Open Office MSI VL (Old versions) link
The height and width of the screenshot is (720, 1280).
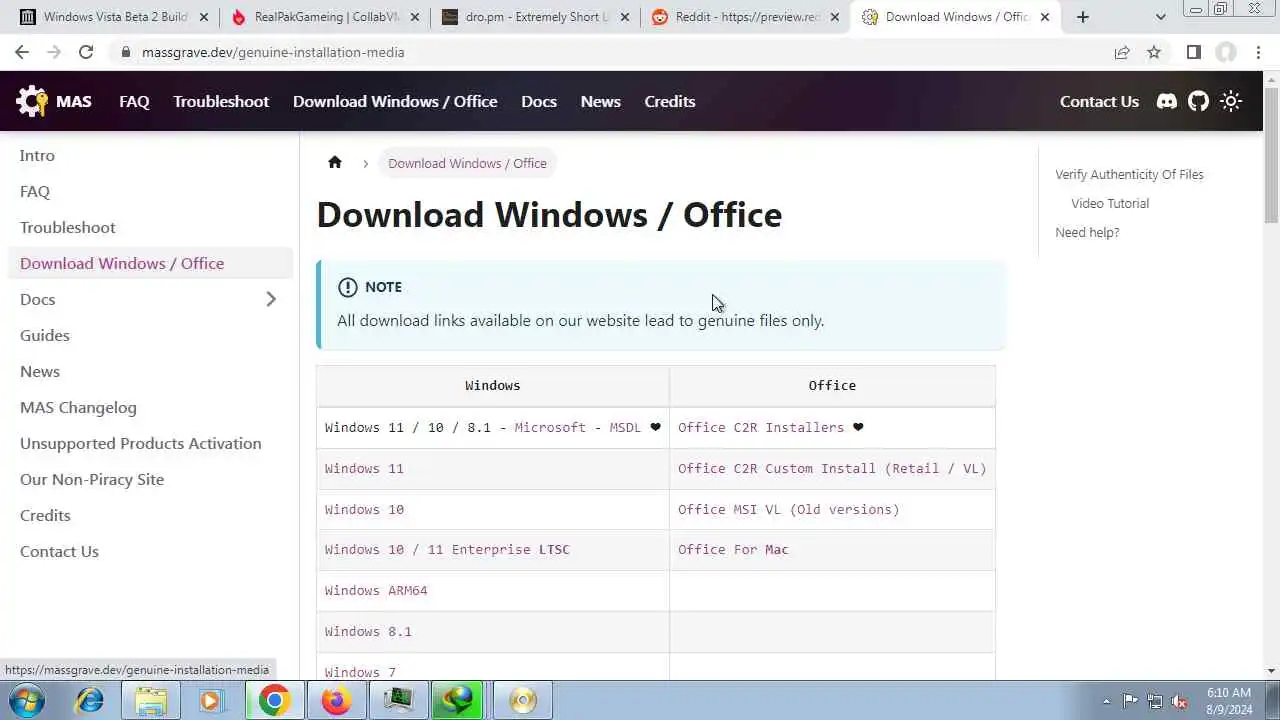[x=789, y=509]
